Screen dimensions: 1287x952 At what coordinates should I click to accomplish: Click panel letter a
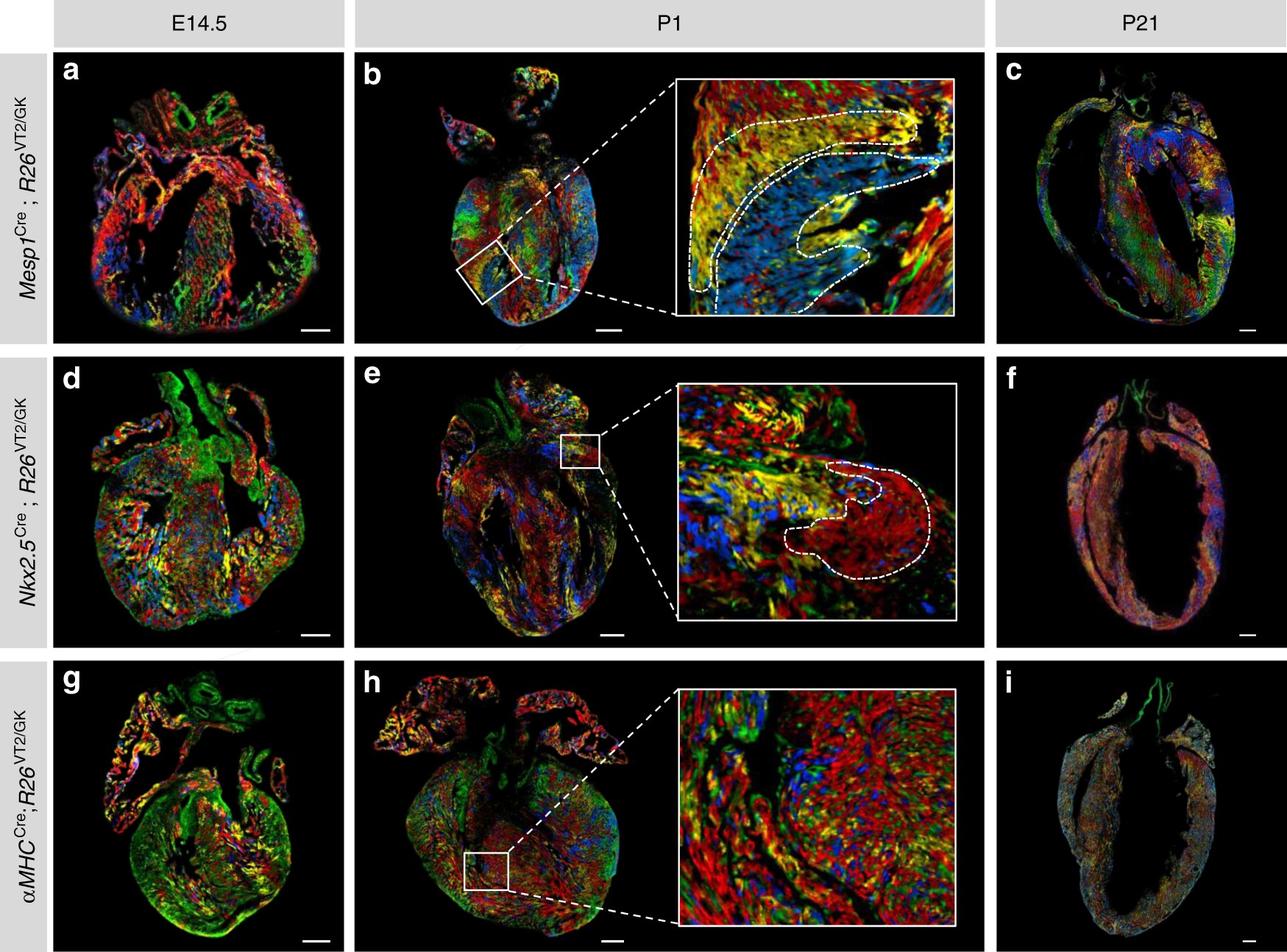click(71, 71)
